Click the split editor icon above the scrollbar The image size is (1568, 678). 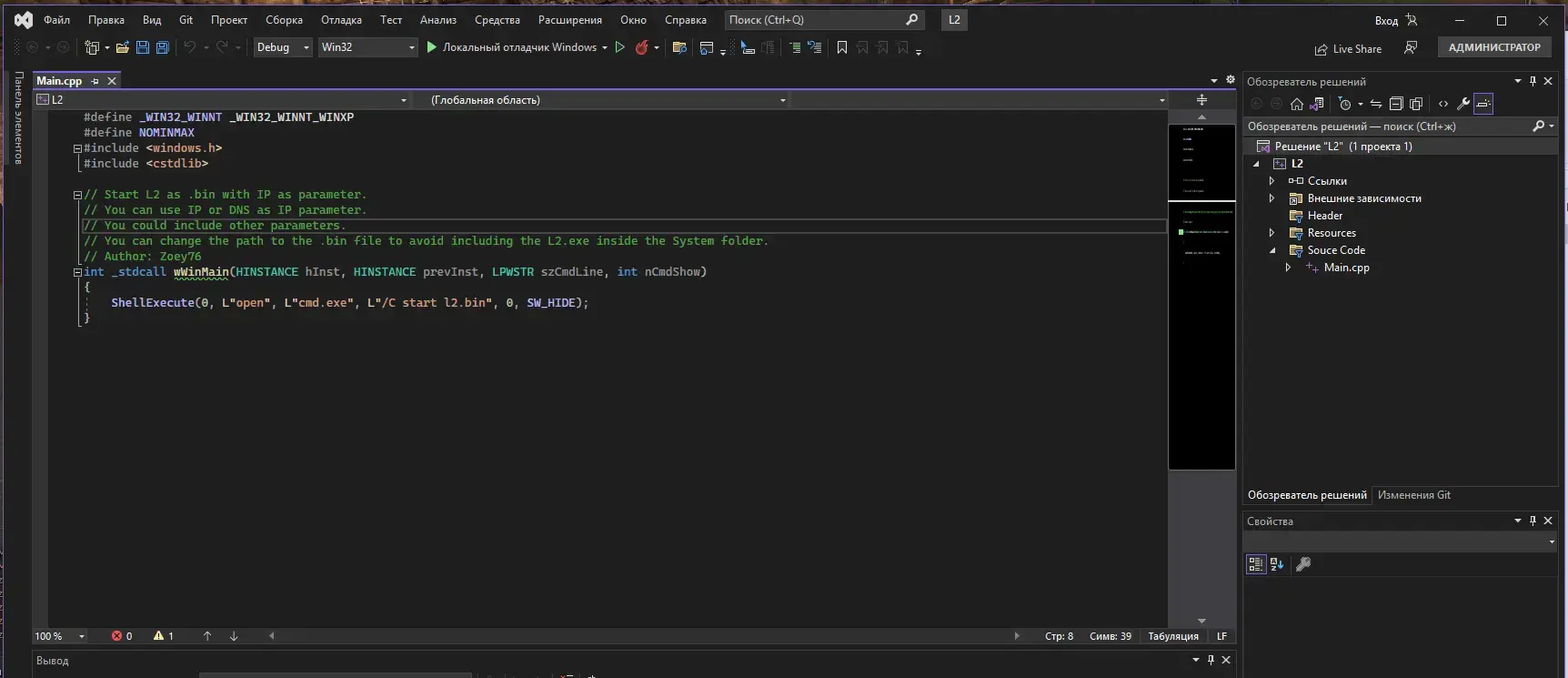tap(1201, 100)
